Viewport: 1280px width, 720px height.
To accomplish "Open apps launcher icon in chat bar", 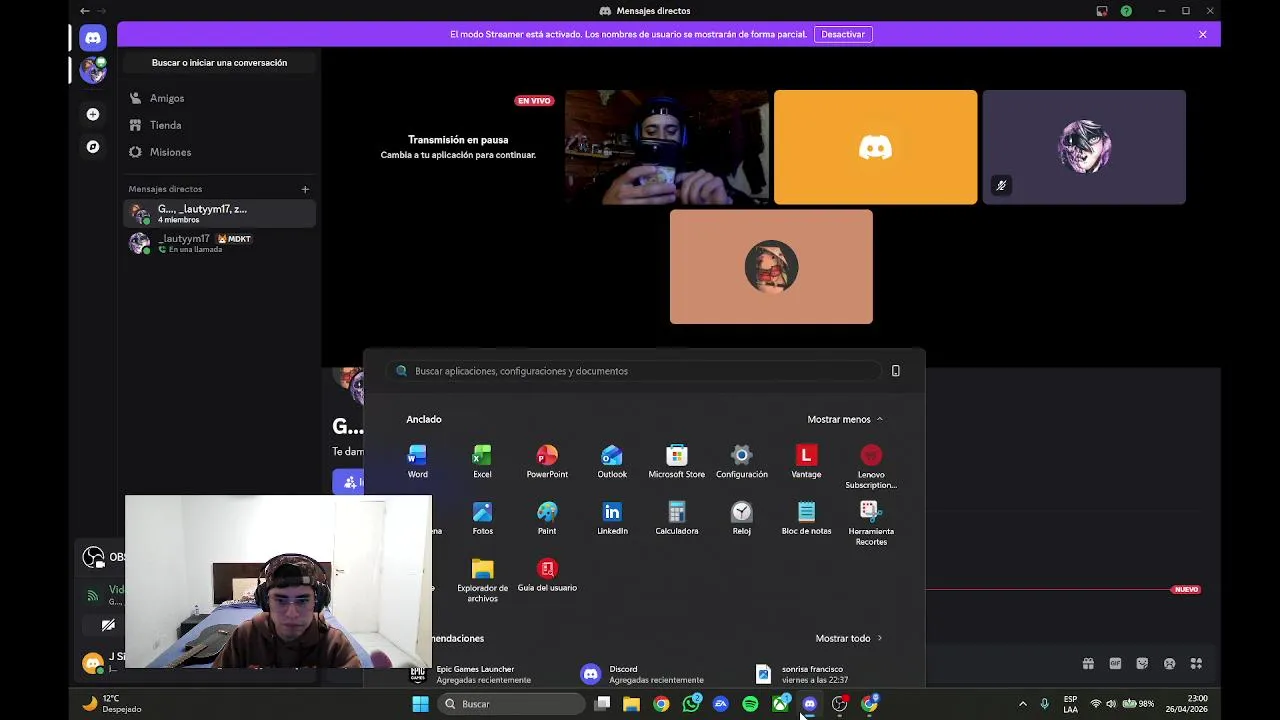I will click(1196, 663).
